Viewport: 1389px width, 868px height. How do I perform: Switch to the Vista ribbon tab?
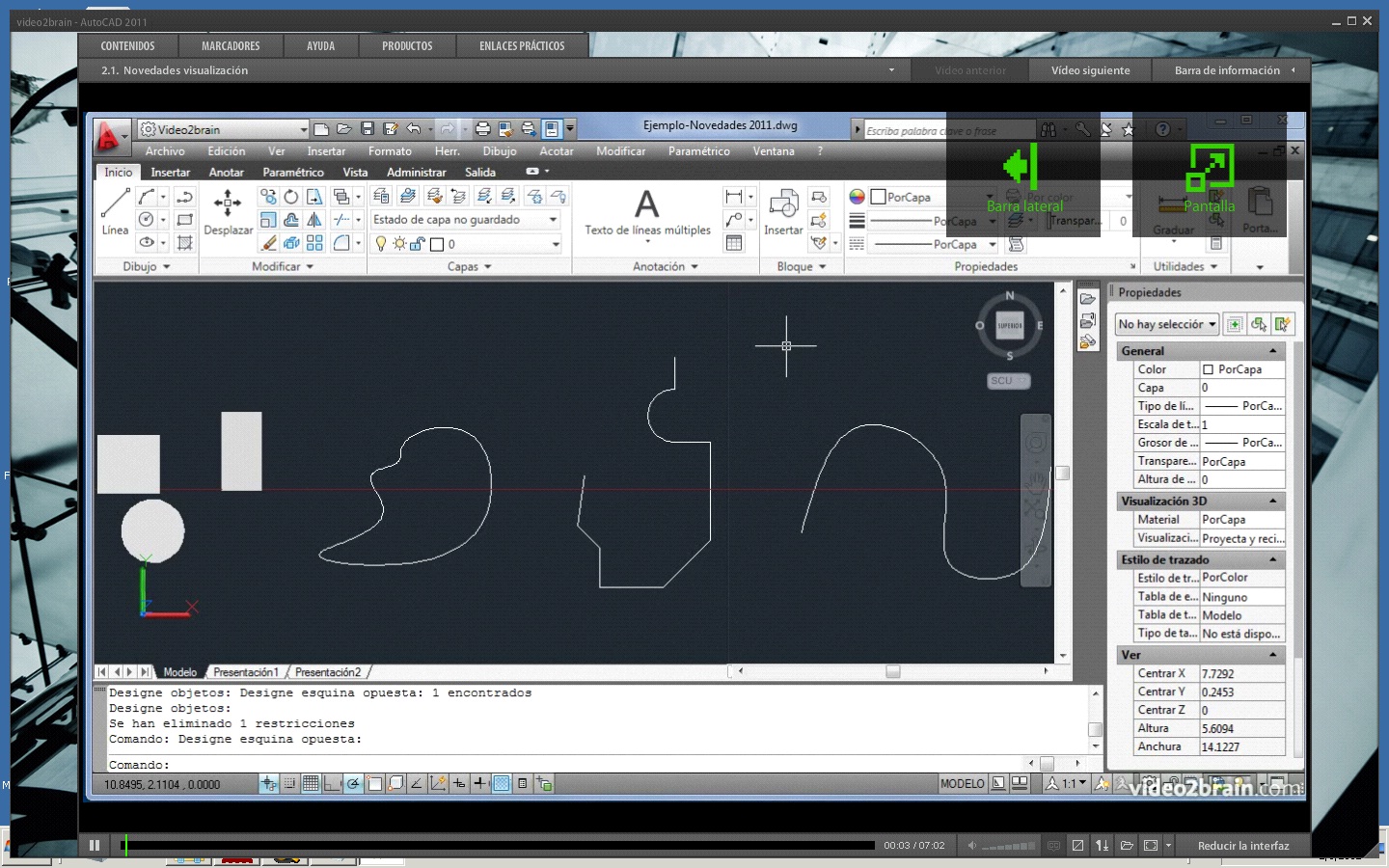tap(355, 173)
